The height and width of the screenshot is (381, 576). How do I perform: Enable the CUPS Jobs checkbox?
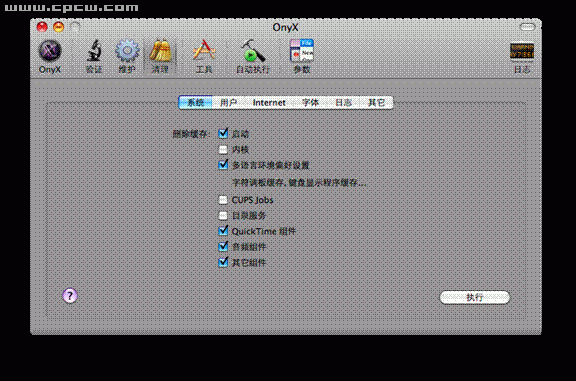coord(223,200)
